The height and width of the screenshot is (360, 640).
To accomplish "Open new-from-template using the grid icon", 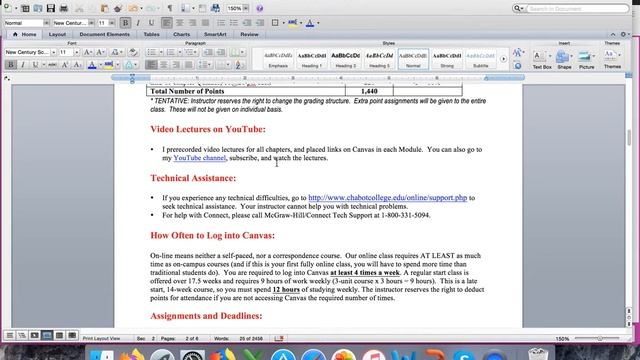I will (x=25, y=8).
